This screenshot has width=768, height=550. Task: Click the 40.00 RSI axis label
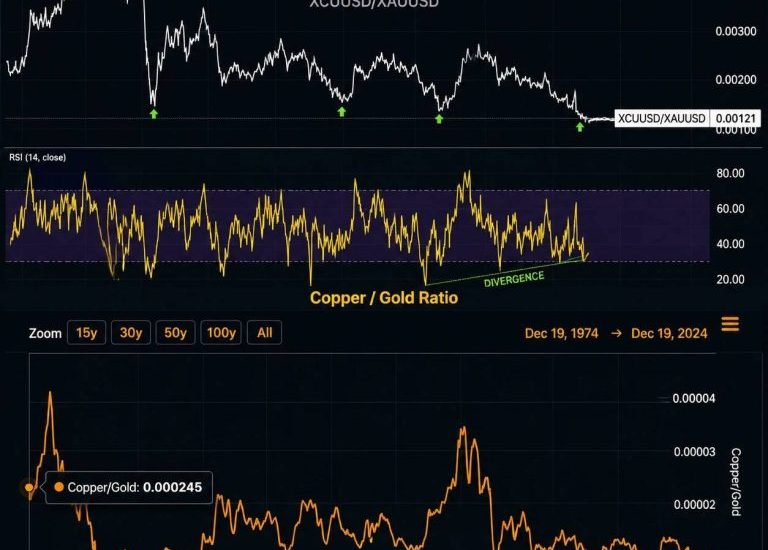click(730, 244)
